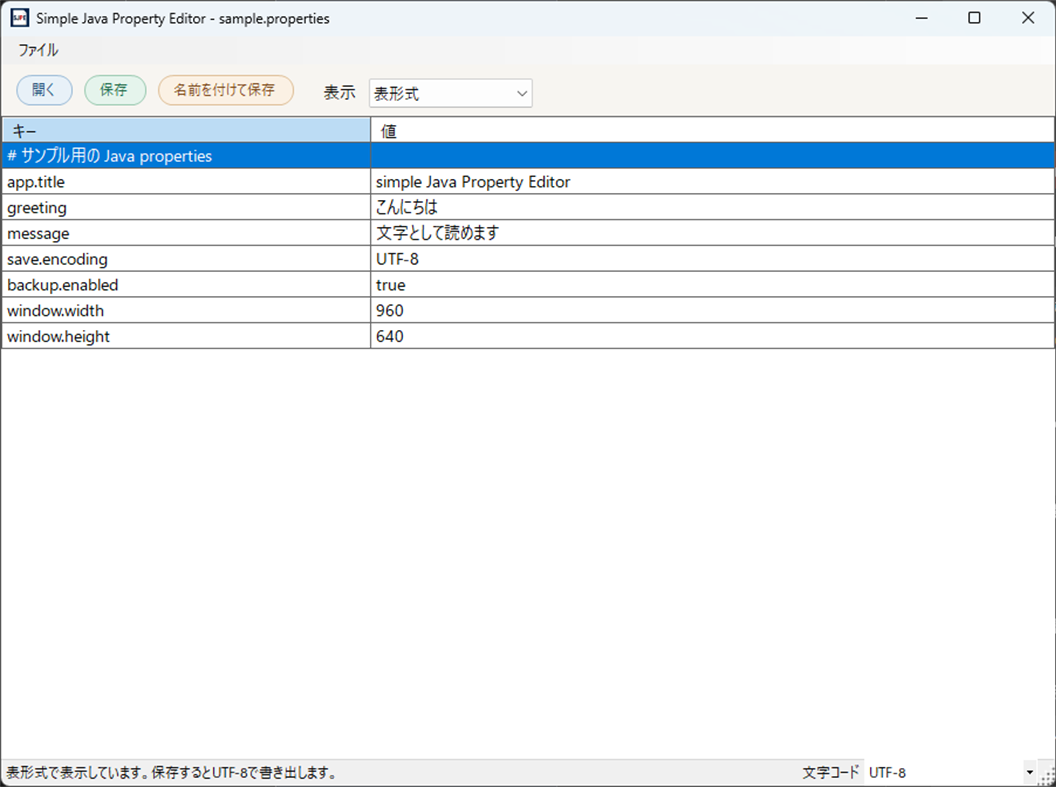Click the 文字として読めます value cell
The width and height of the screenshot is (1056, 787).
[712, 233]
